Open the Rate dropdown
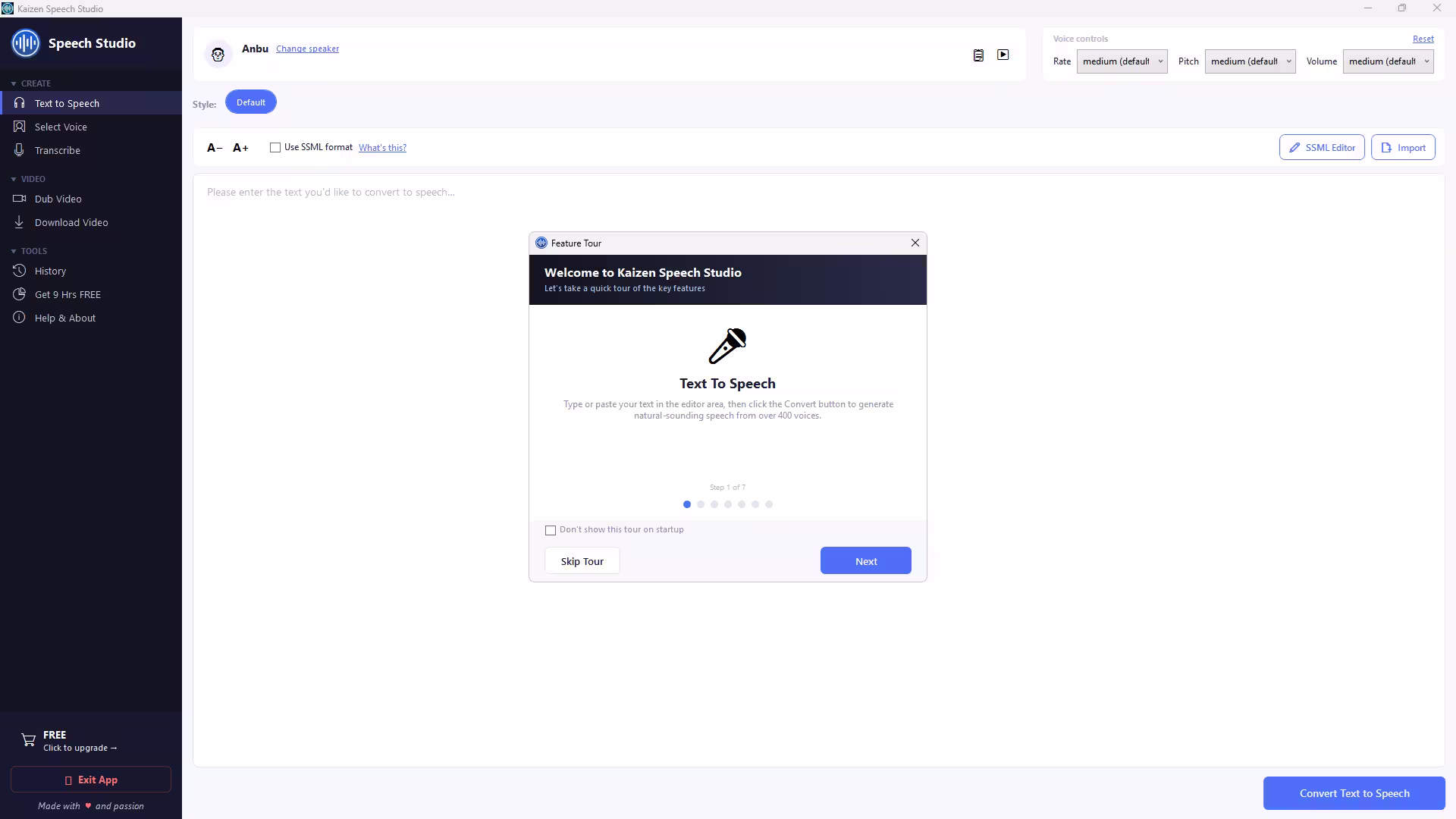The height and width of the screenshot is (819, 1456). 1122,61
